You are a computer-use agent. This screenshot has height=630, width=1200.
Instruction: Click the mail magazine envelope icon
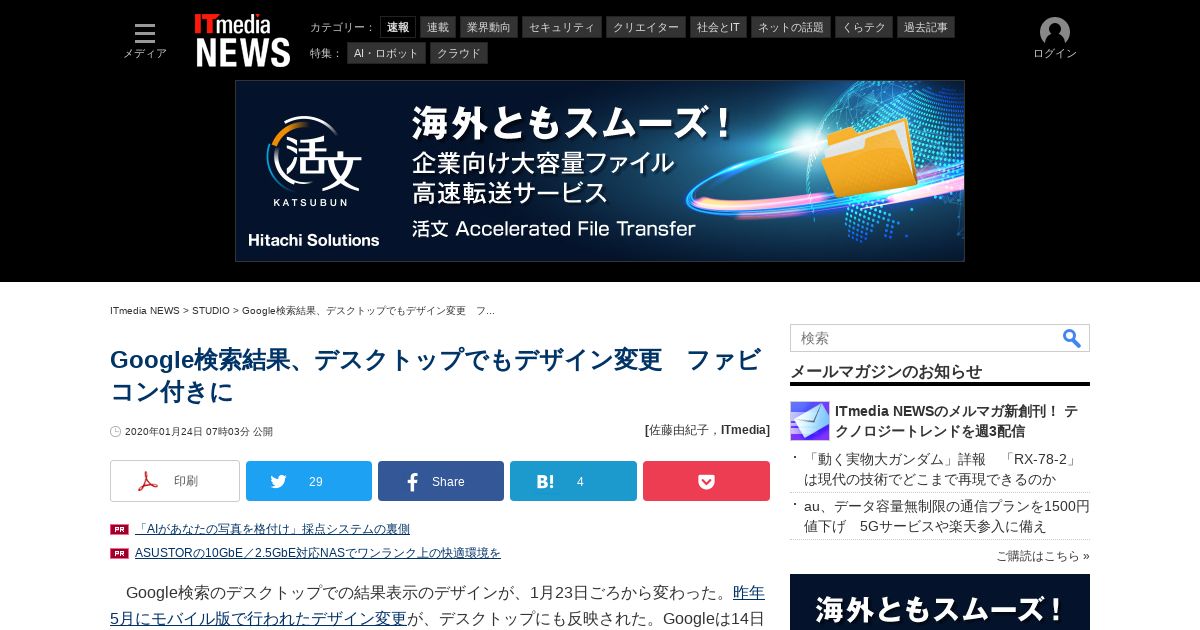point(810,421)
